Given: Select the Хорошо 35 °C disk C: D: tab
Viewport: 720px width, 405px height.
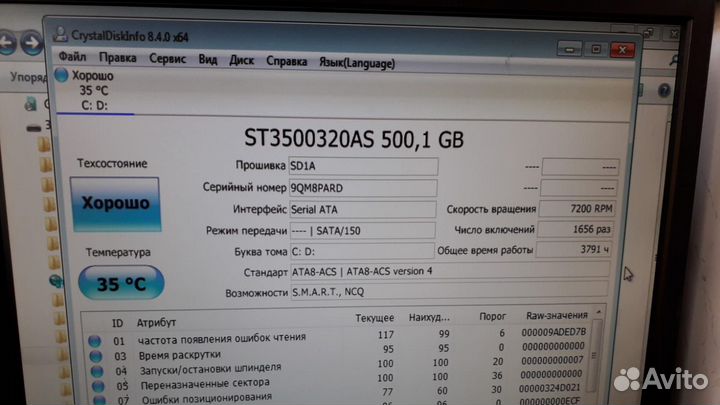Looking at the screenshot, I should click(x=94, y=90).
